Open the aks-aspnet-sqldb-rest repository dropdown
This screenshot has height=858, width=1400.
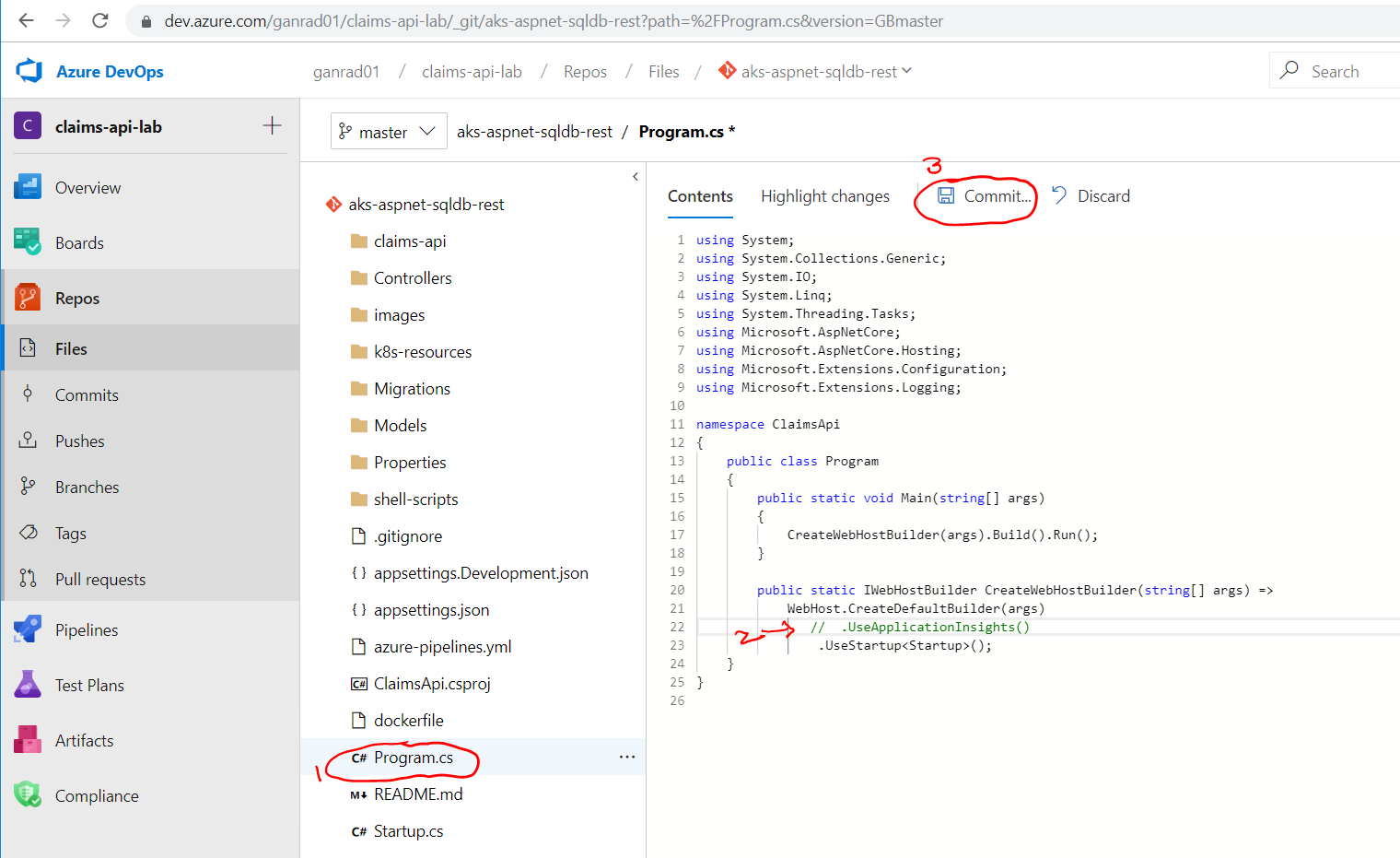816,71
